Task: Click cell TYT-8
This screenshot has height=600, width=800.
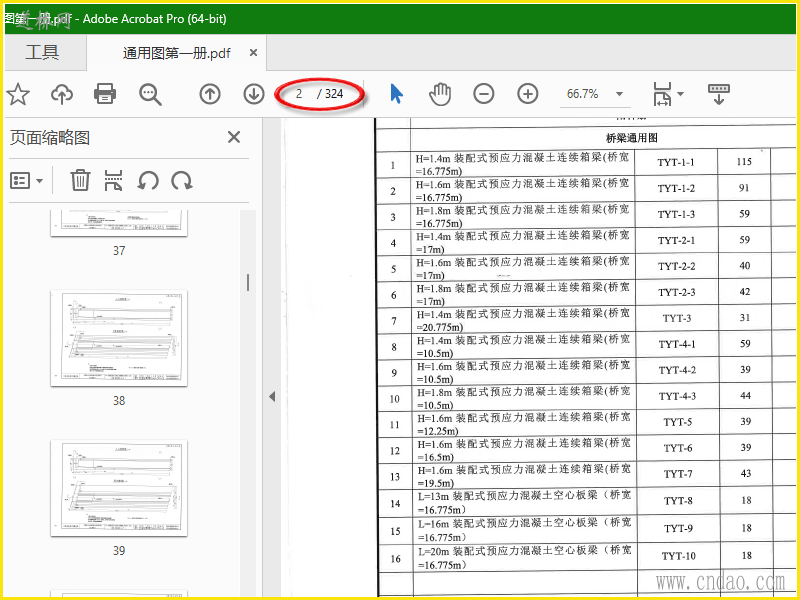Action: [678, 501]
